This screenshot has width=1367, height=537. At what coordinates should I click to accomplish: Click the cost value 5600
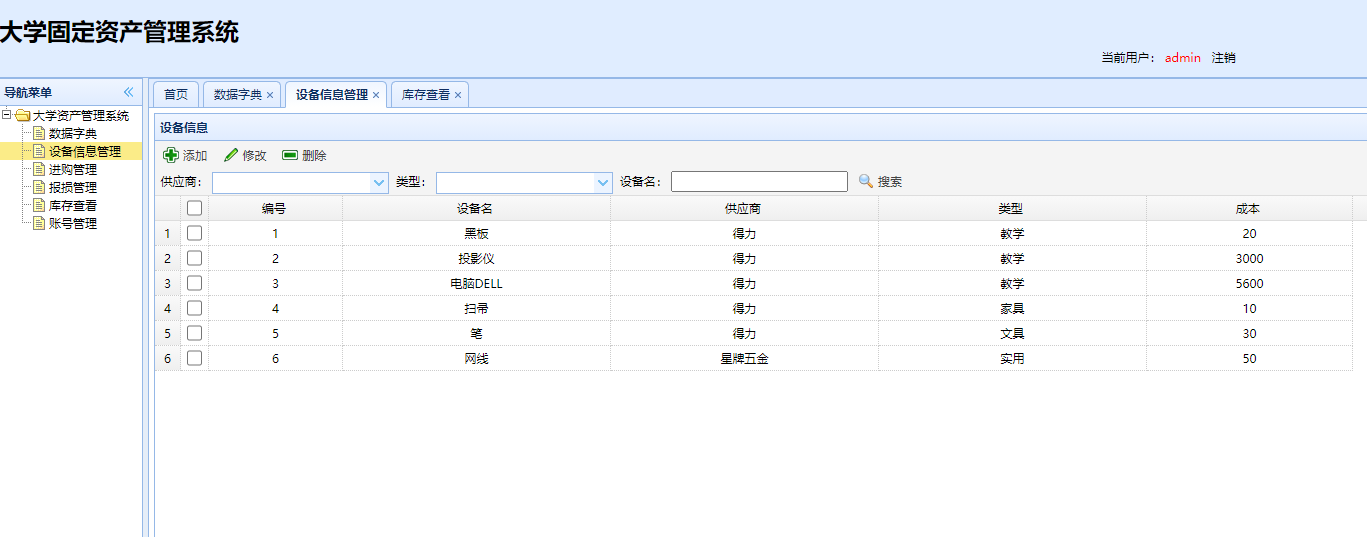coord(1249,283)
